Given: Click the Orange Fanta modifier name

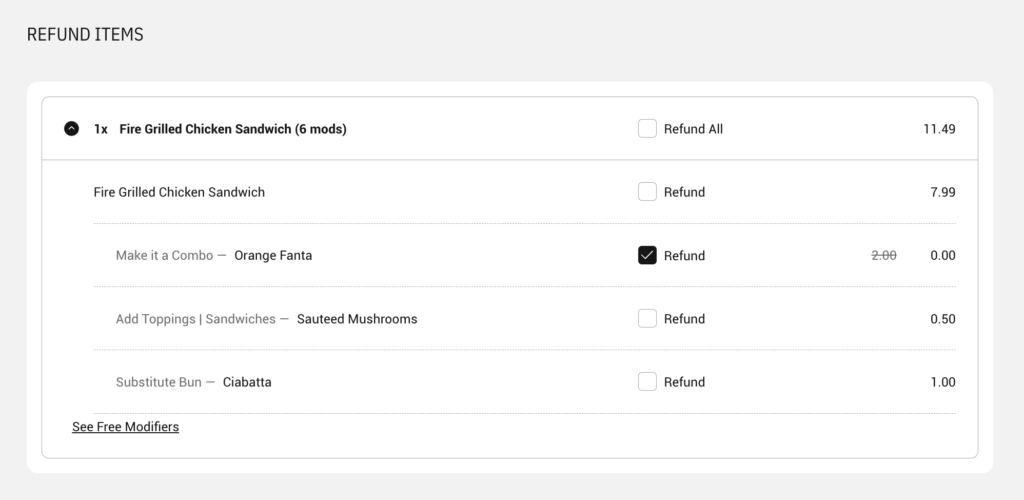Looking at the screenshot, I should coord(273,255).
